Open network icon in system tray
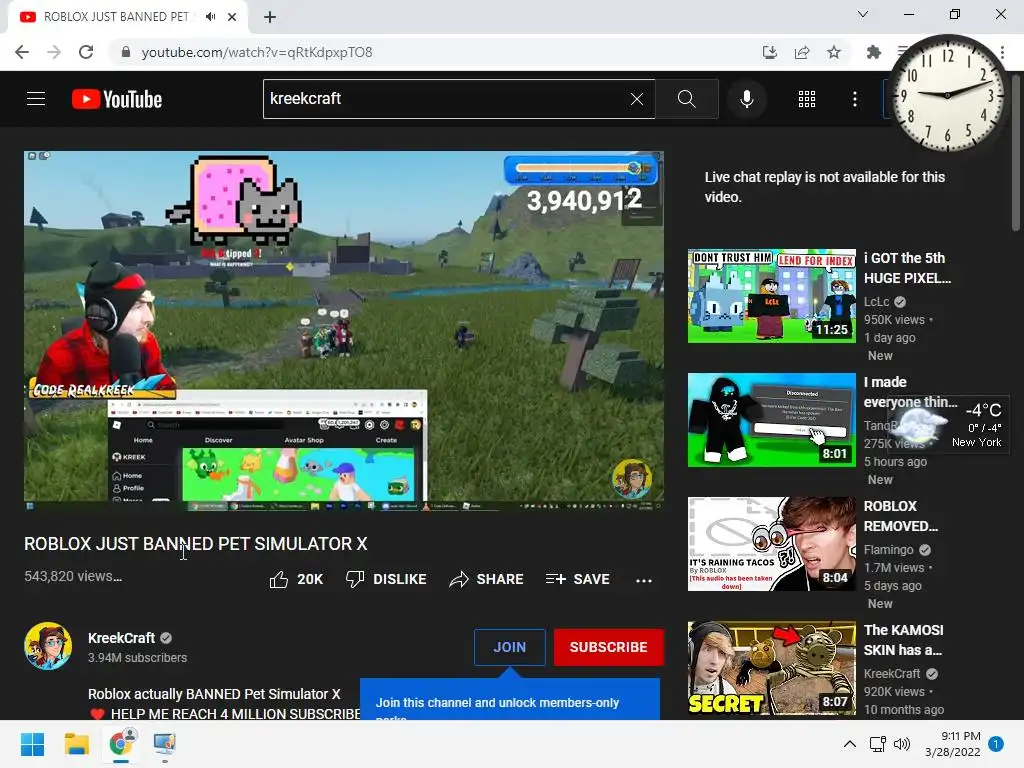The height and width of the screenshot is (768, 1024). [877, 744]
